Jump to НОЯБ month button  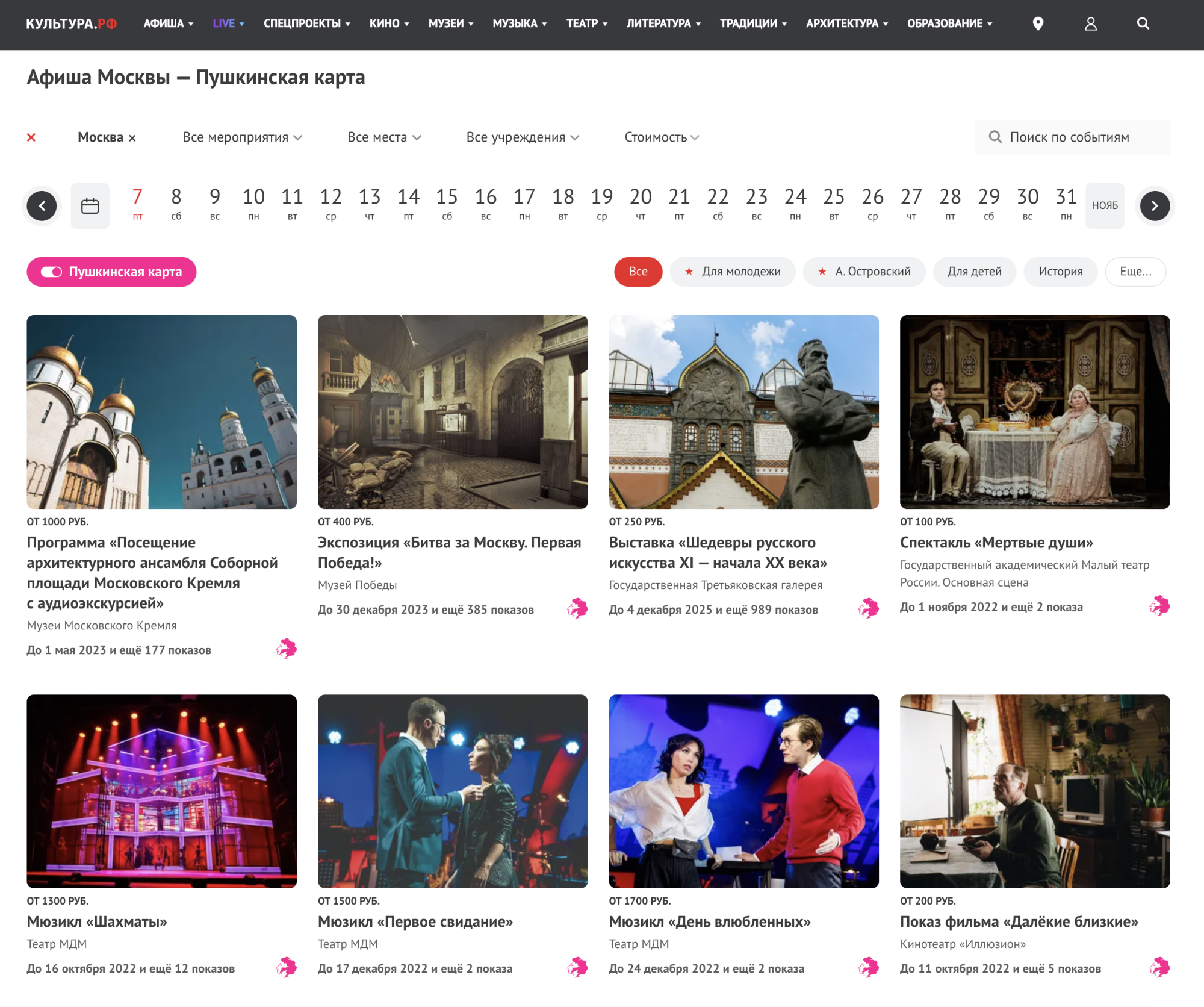coord(1105,205)
